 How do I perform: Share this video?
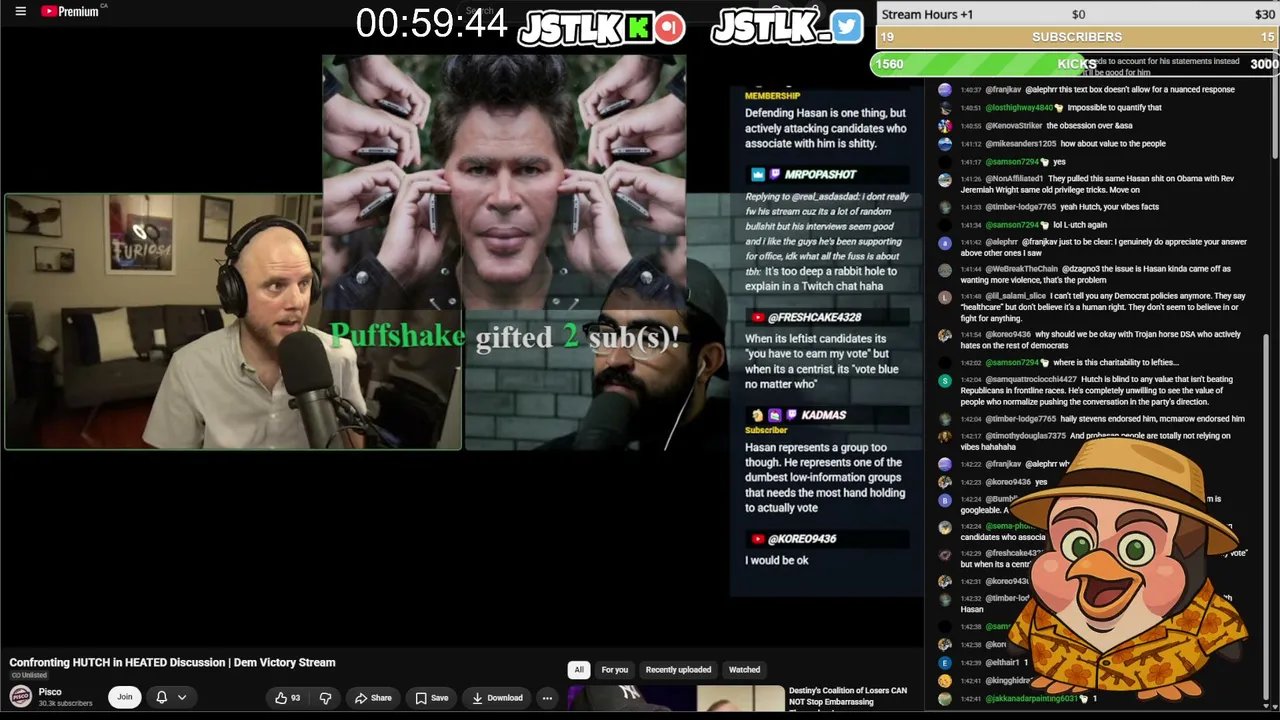(x=373, y=698)
